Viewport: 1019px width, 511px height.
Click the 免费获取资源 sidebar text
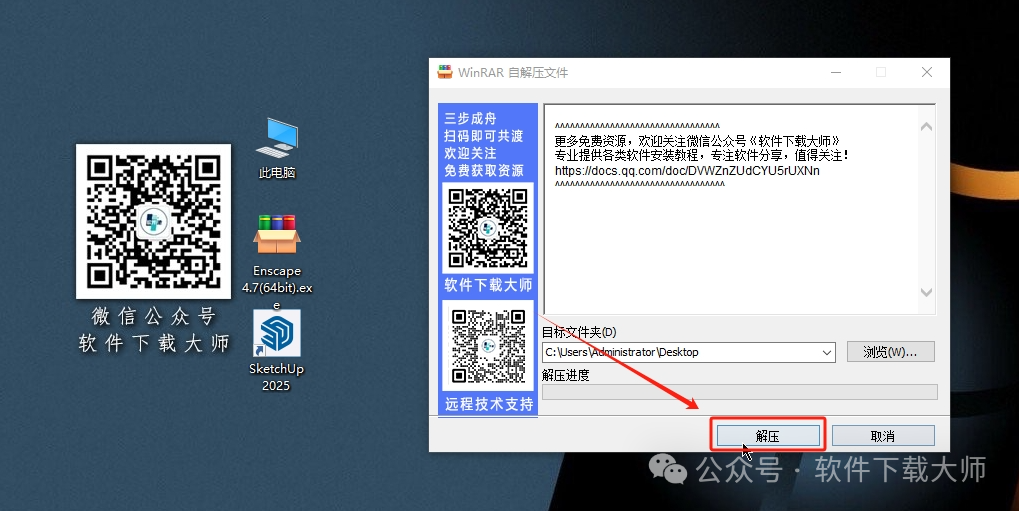(484, 170)
